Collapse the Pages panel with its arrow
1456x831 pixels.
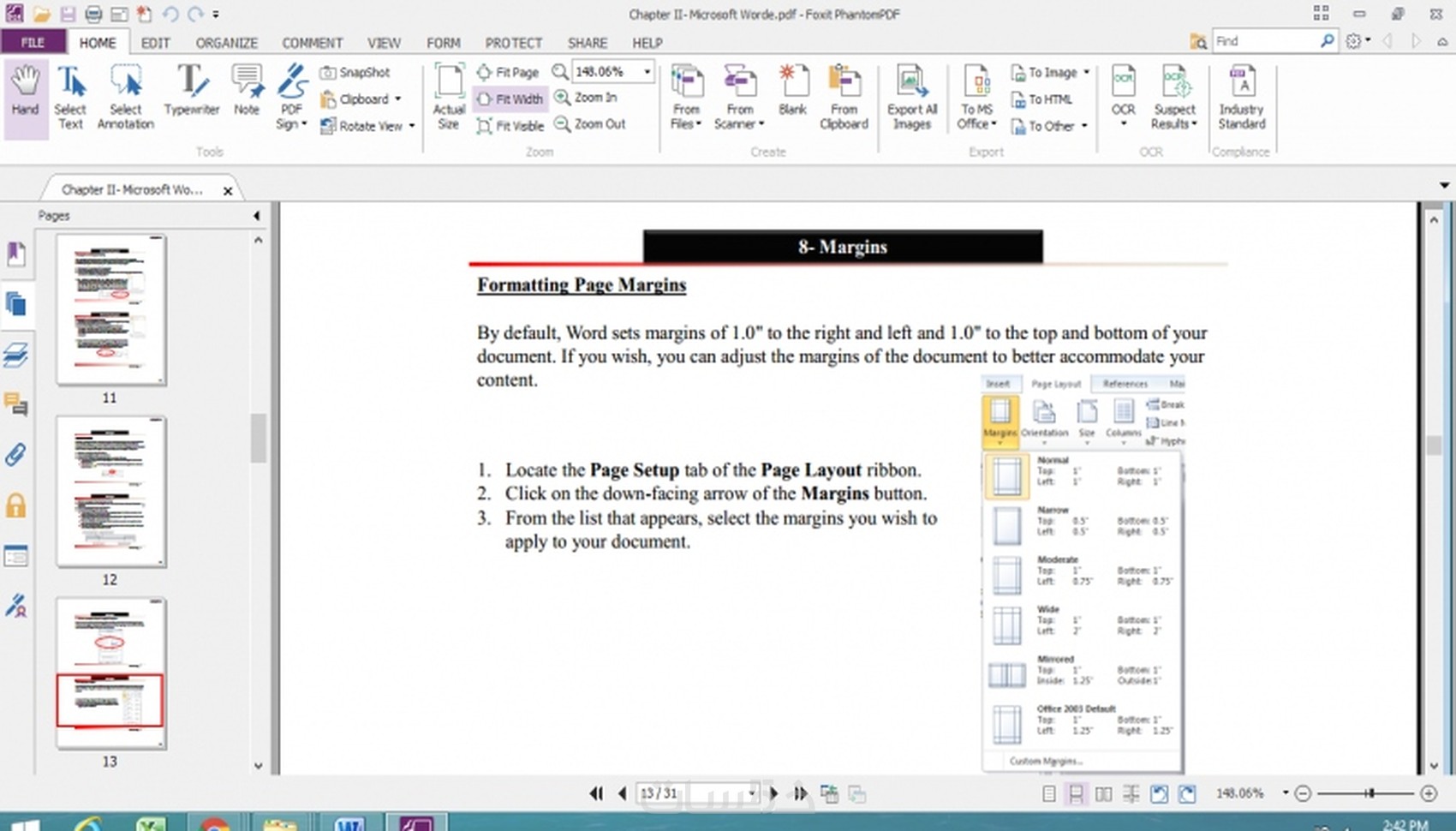click(x=256, y=216)
